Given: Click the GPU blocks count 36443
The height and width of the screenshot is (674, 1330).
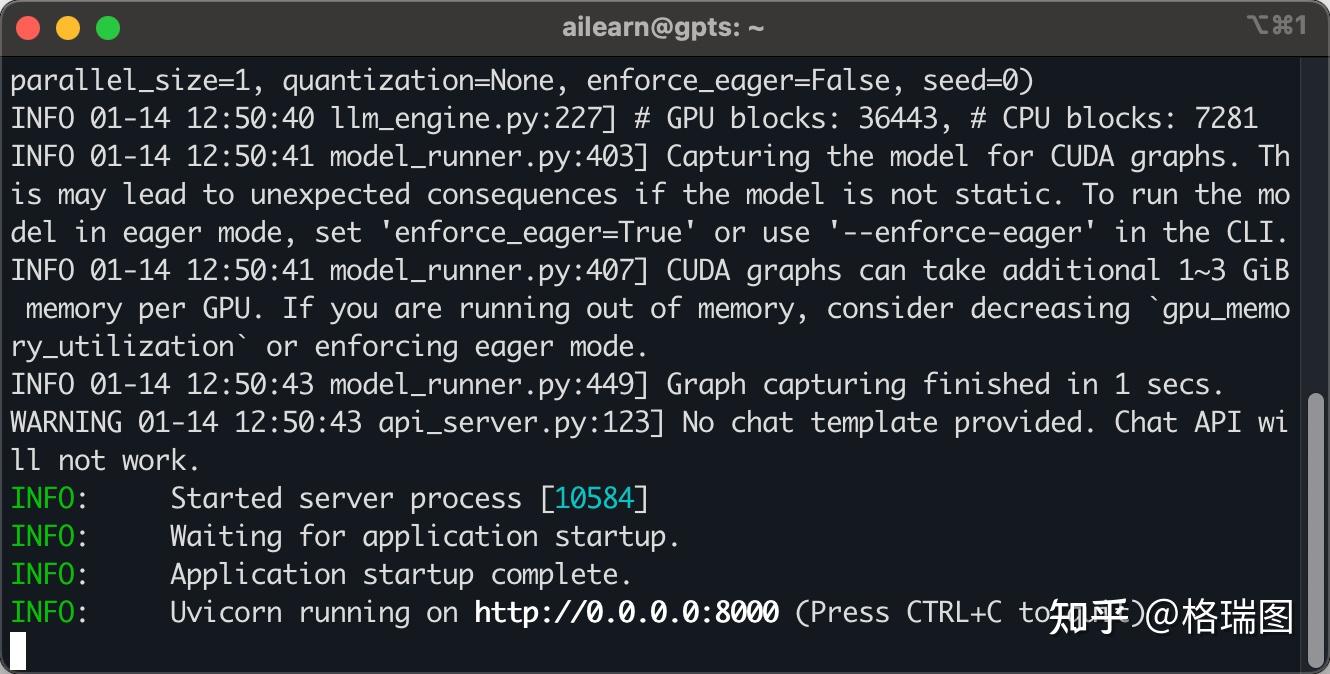Looking at the screenshot, I should click(898, 118).
